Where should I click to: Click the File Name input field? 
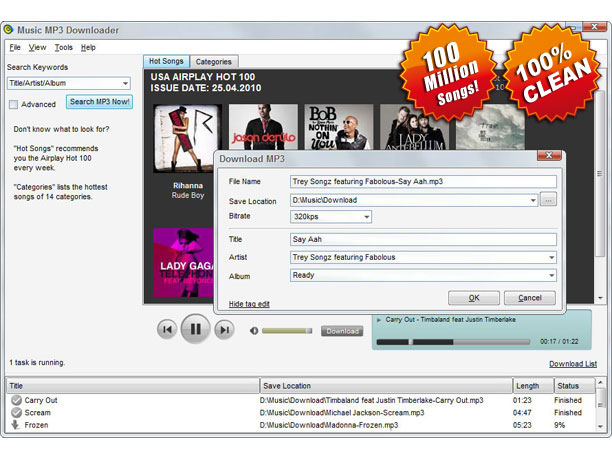(x=421, y=182)
